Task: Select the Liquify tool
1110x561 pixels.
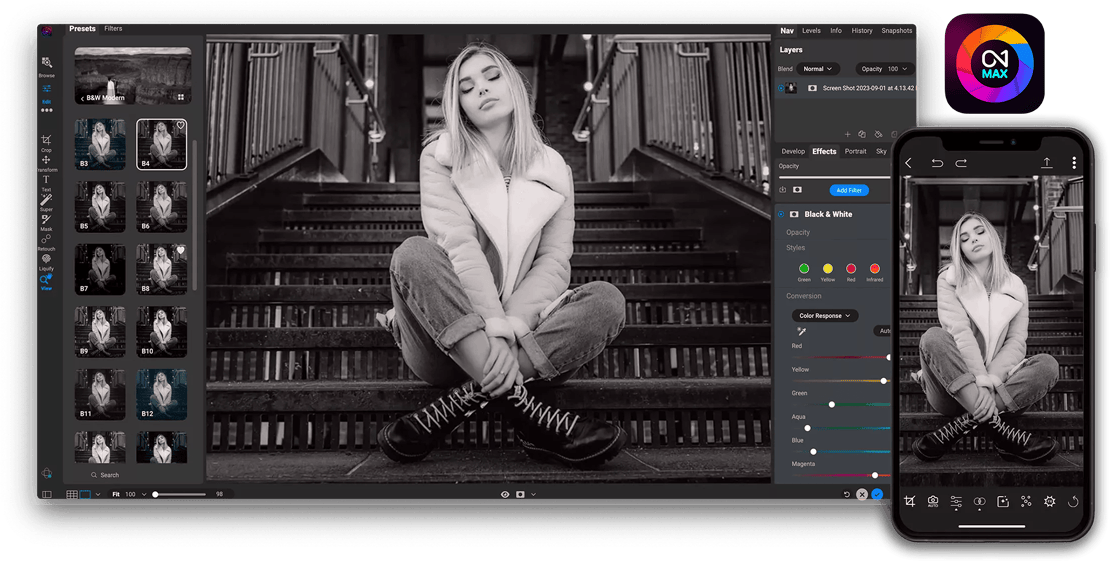Action: point(46,260)
